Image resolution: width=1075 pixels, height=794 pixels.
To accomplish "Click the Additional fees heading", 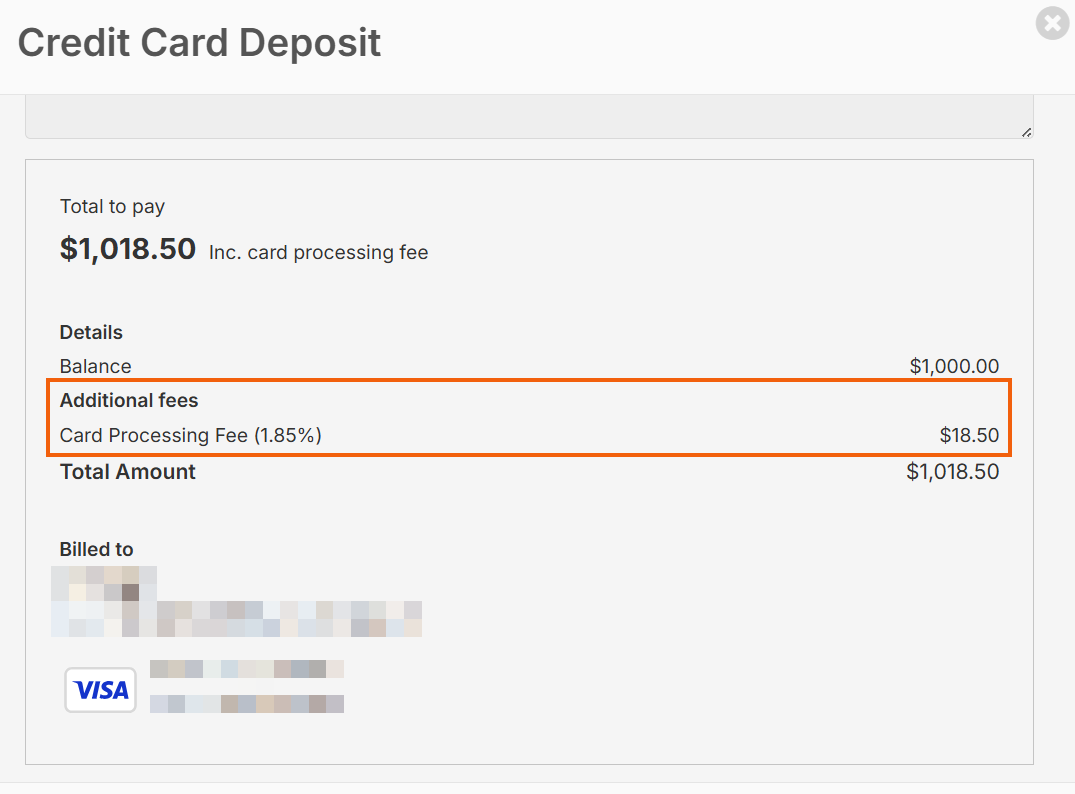I will coord(129,401).
